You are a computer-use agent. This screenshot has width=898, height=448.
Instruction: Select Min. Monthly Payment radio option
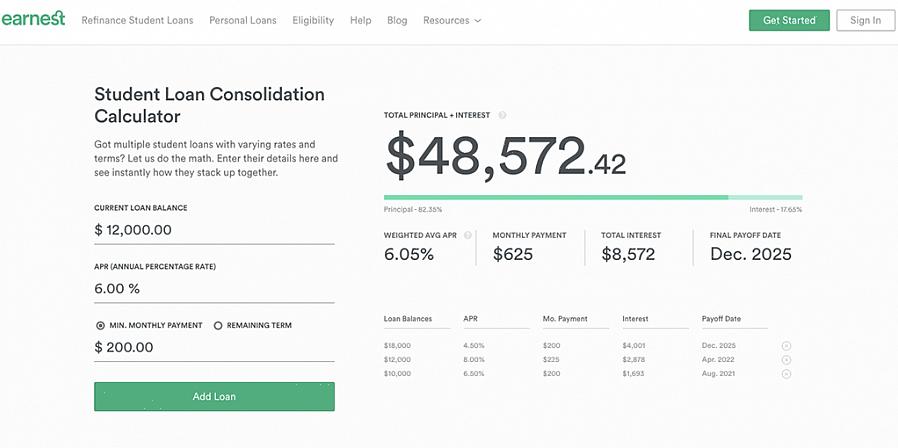click(101, 325)
